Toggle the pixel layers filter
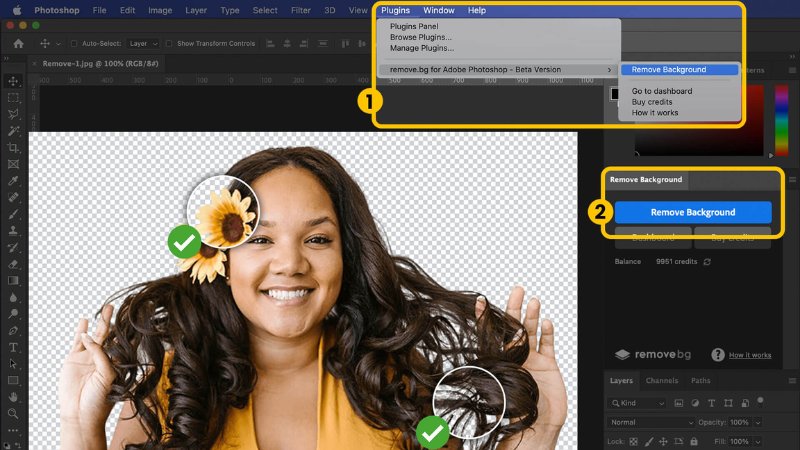The height and width of the screenshot is (450, 800). click(x=679, y=403)
